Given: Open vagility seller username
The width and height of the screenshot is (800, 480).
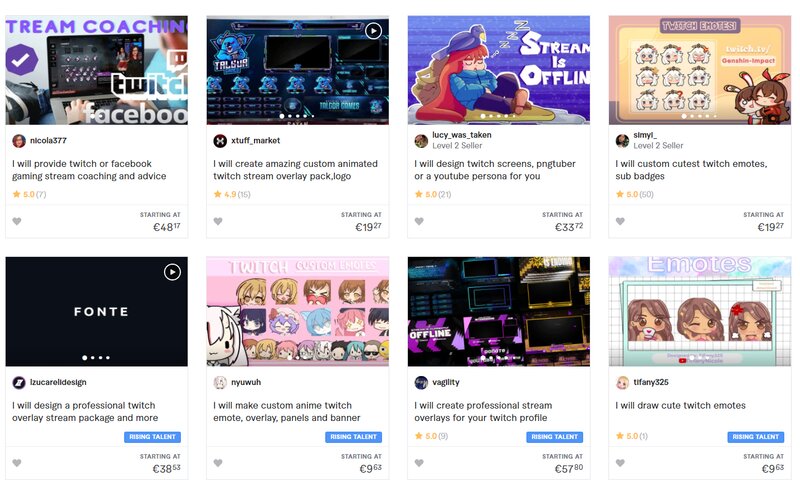Looking at the screenshot, I should pyautogui.click(x=446, y=382).
